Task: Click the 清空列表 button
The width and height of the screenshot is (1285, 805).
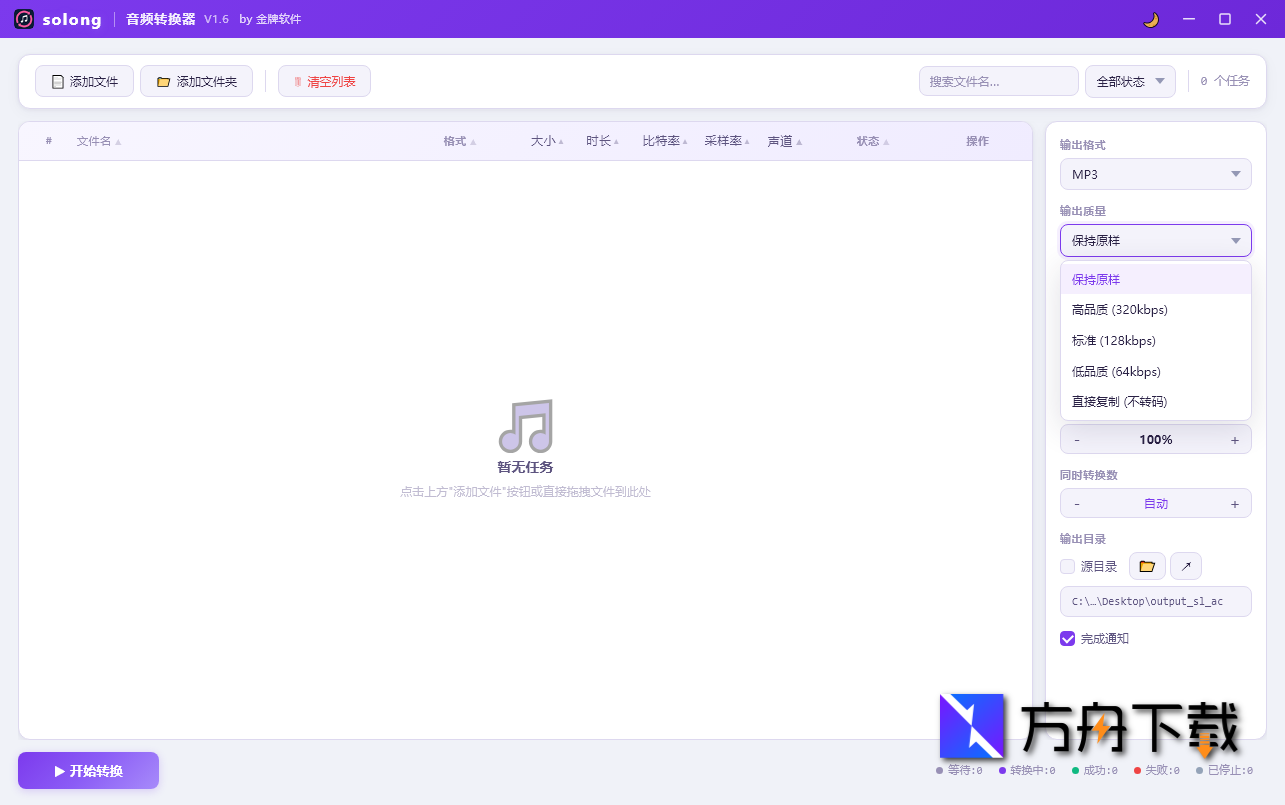Action: coord(324,81)
